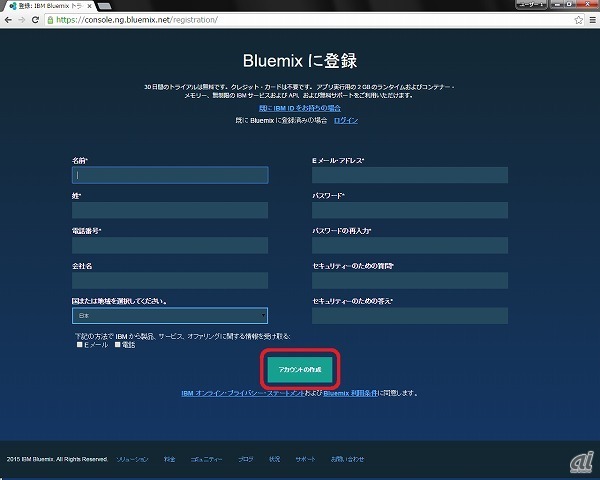
Task: Open the Bluemix 利用条件 terms link
Action: point(350,393)
